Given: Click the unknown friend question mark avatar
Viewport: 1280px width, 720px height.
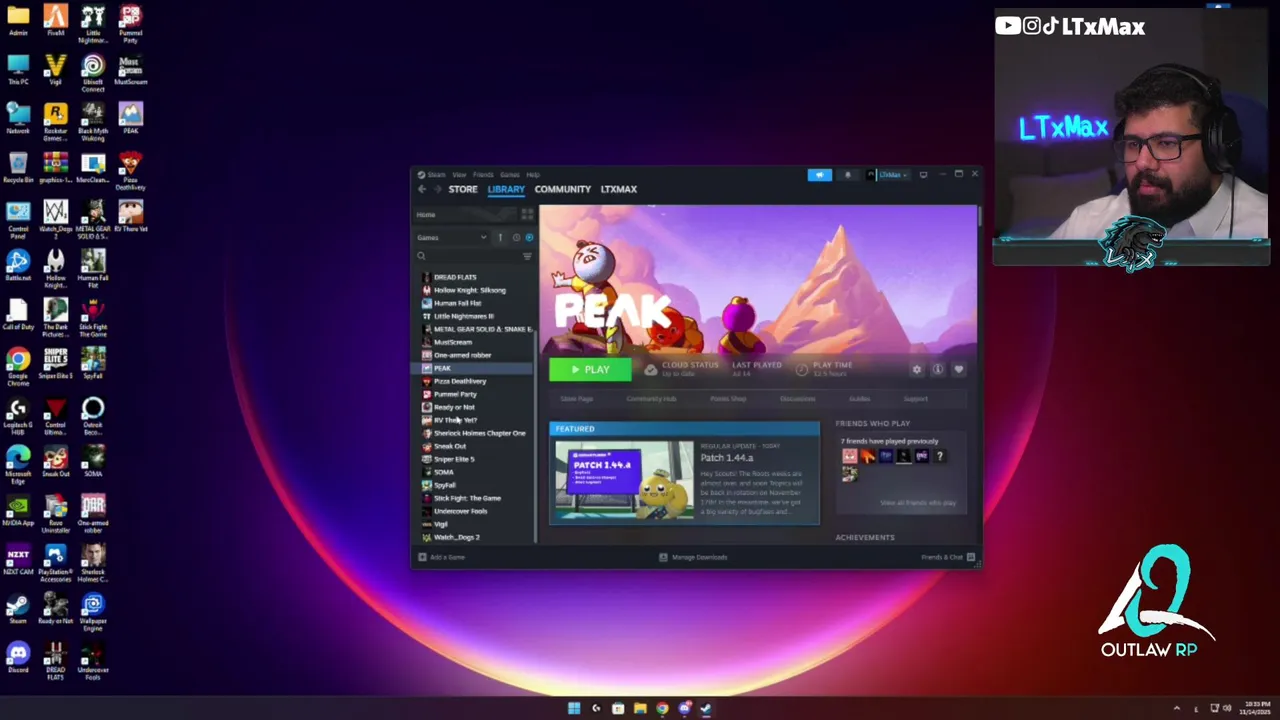Looking at the screenshot, I should tap(939, 456).
